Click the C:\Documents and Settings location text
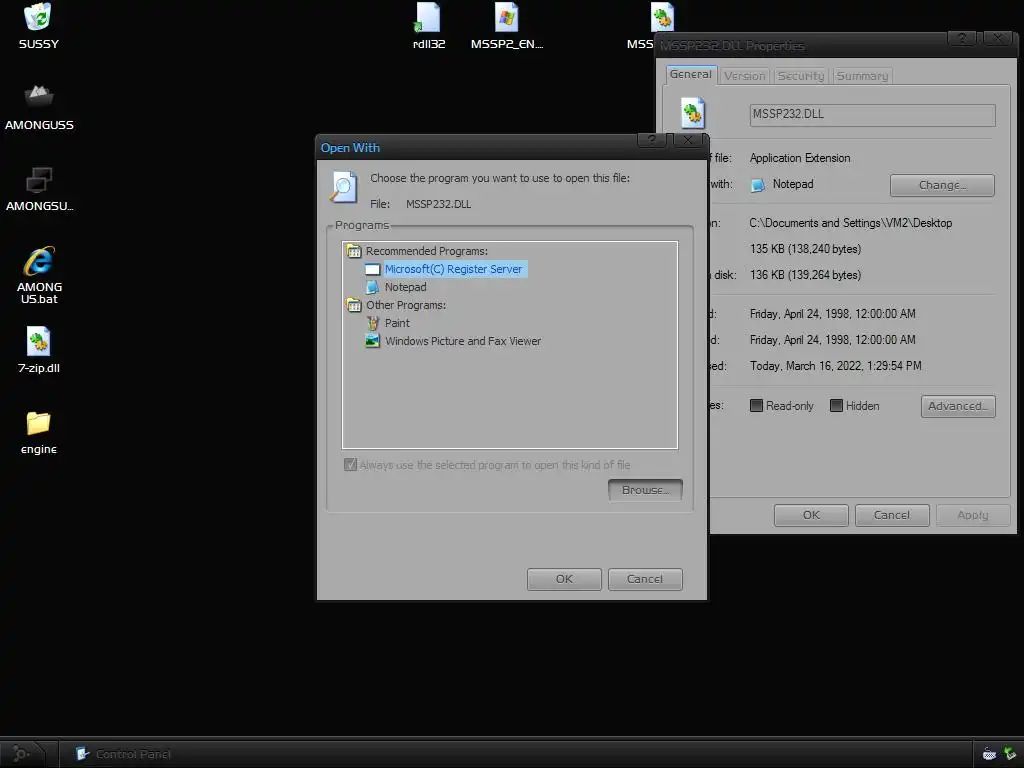The image size is (1024, 768). 850,223
